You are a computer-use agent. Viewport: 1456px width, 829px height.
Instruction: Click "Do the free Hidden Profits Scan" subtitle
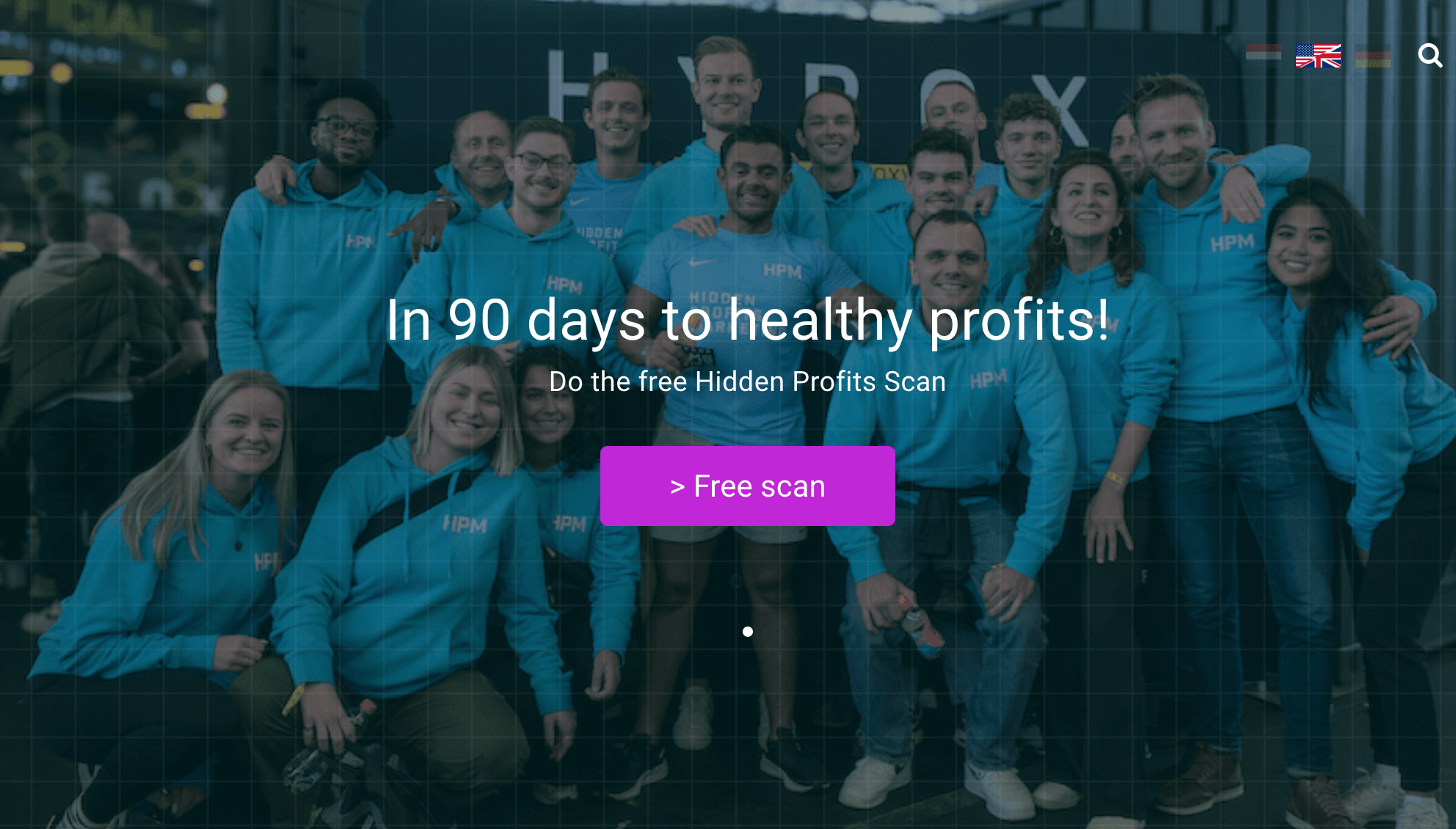[x=747, y=381]
